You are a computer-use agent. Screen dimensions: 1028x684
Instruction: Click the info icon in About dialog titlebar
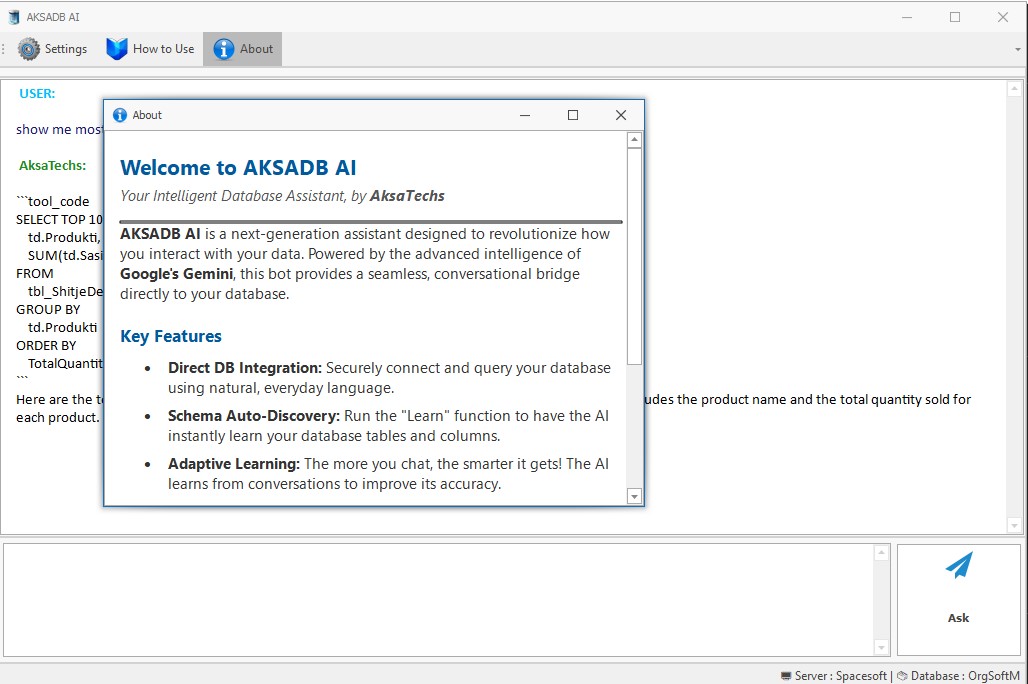(120, 114)
